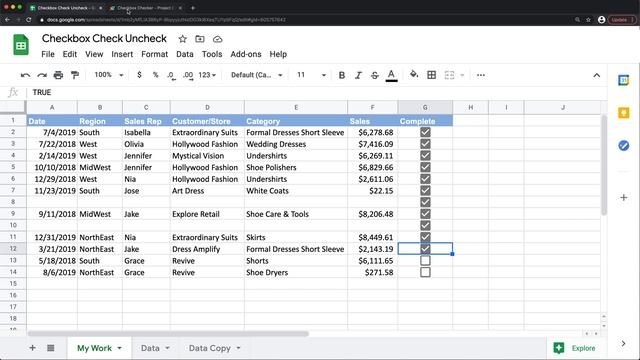The height and width of the screenshot is (360, 640).
Task: Open the All Sheets list icon
Action: pos(51,348)
